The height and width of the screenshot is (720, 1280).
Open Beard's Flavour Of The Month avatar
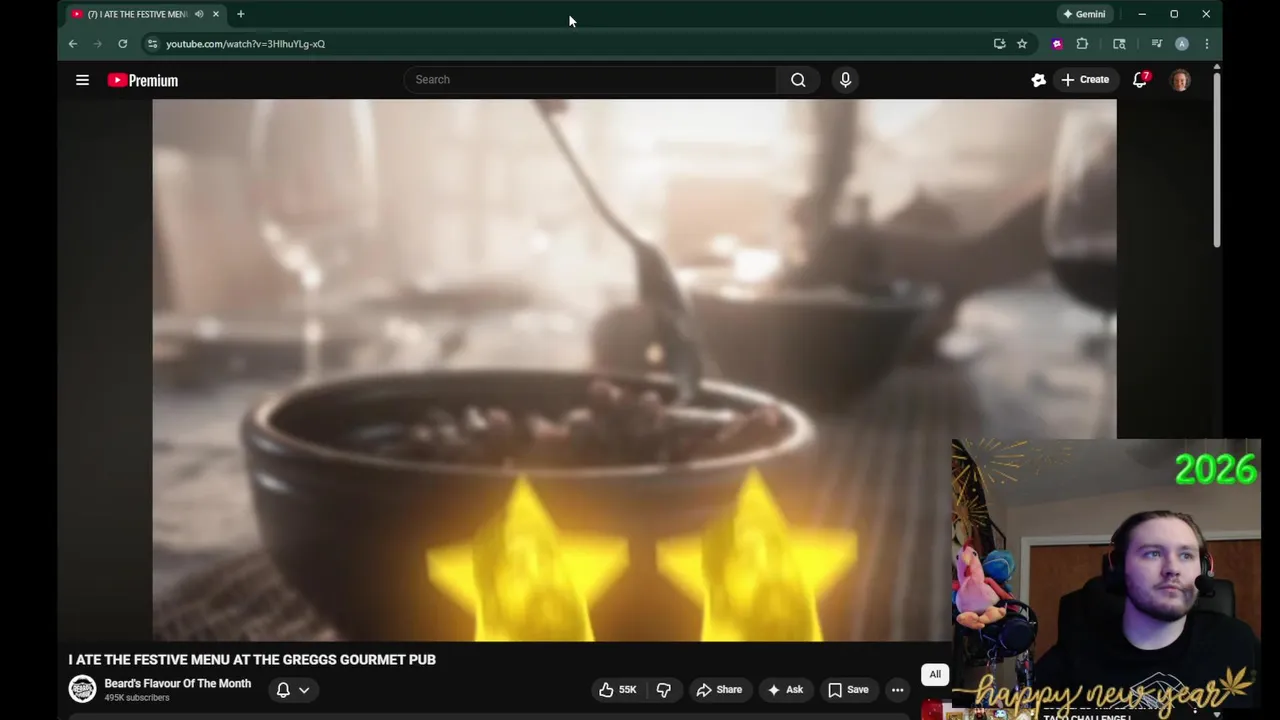[82, 689]
